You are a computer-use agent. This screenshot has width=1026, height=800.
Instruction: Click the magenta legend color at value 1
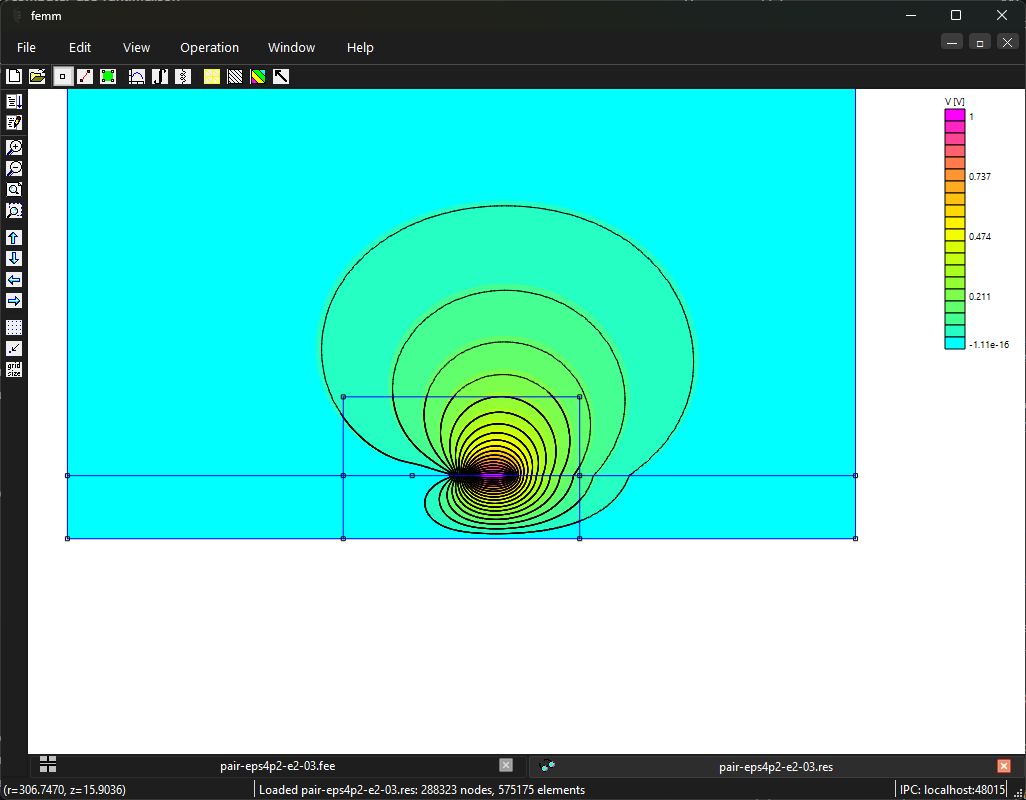pos(955,115)
